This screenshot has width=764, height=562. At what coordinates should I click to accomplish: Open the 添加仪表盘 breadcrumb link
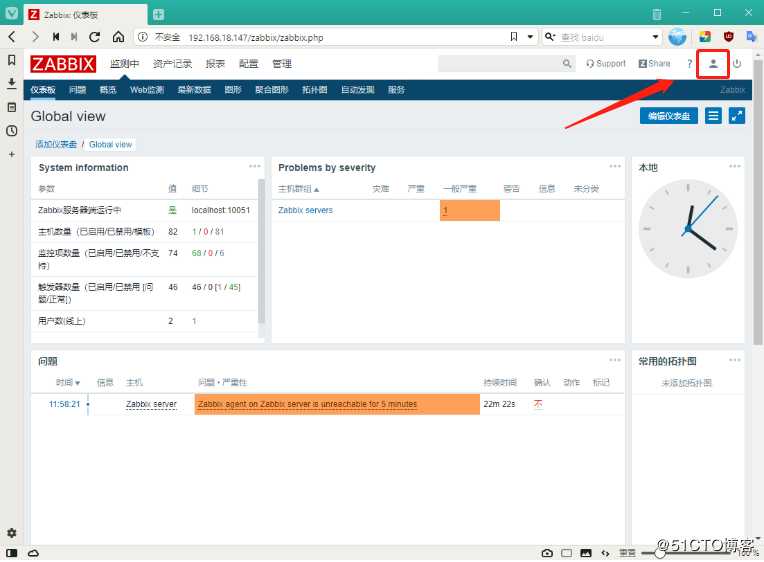tap(56, 145)
